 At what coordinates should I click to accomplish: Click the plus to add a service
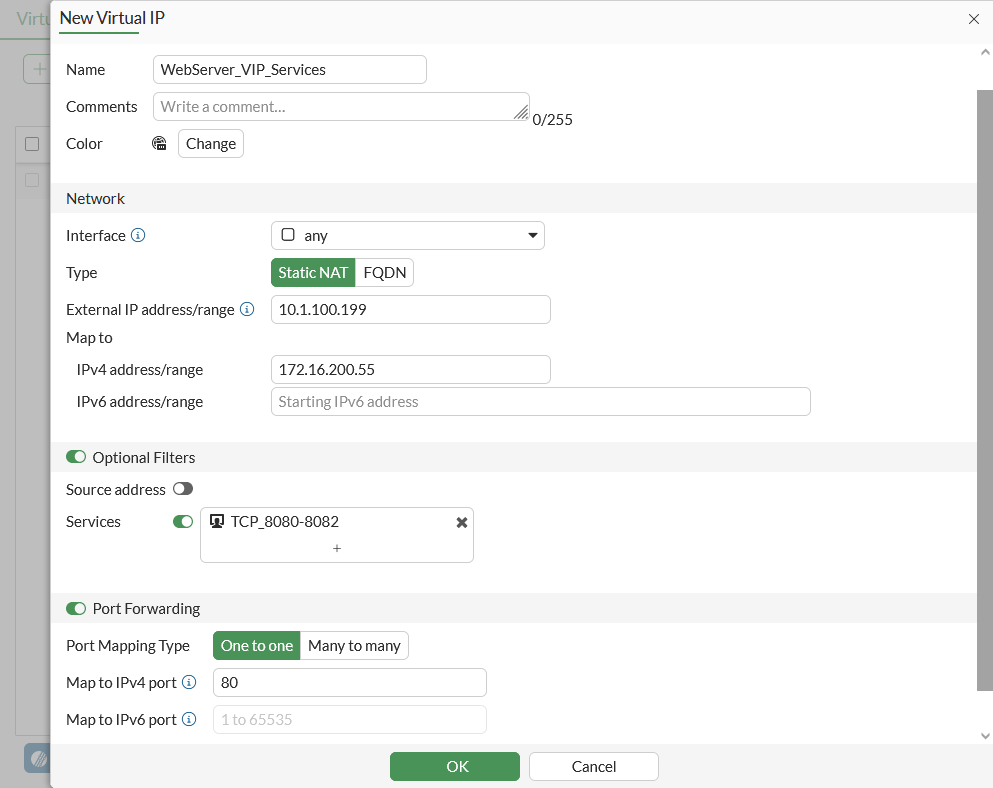337,548
